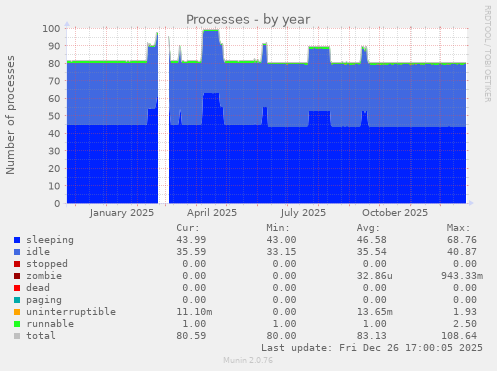
Task: Click the 'paging' legend label
Action: tap(44, 300)
